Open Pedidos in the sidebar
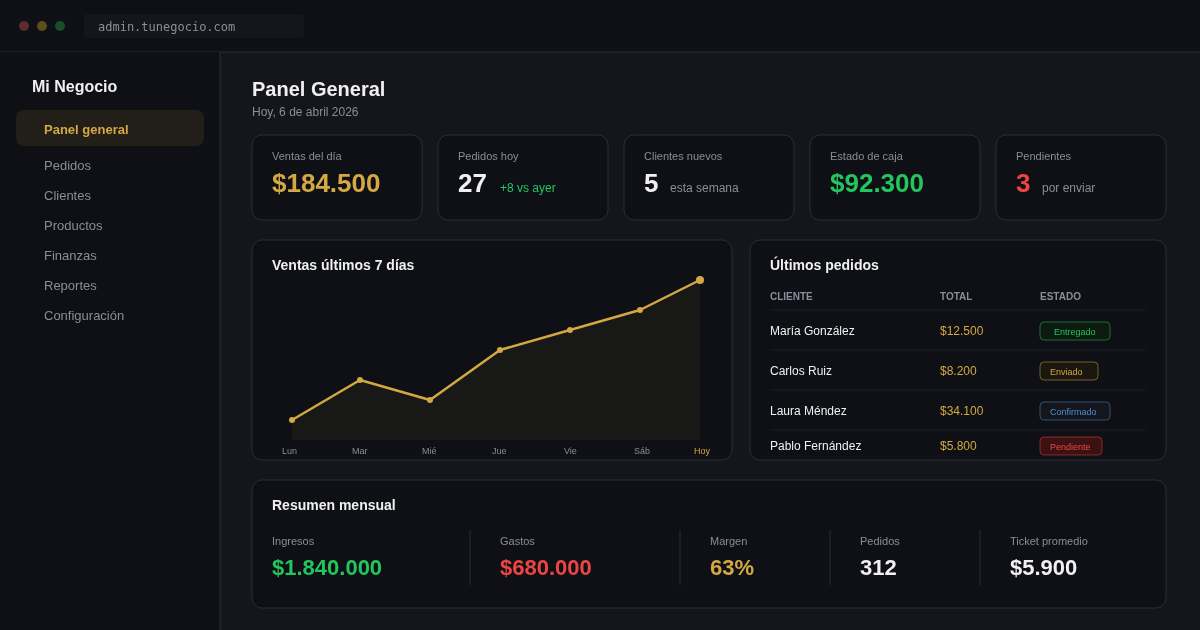The width and height of the screenshot is (1200, 630). (67, 165)
